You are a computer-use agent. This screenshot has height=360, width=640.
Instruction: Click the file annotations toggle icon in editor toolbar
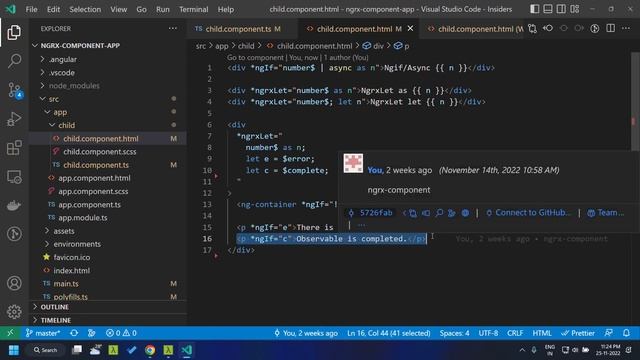coord(595,29)
